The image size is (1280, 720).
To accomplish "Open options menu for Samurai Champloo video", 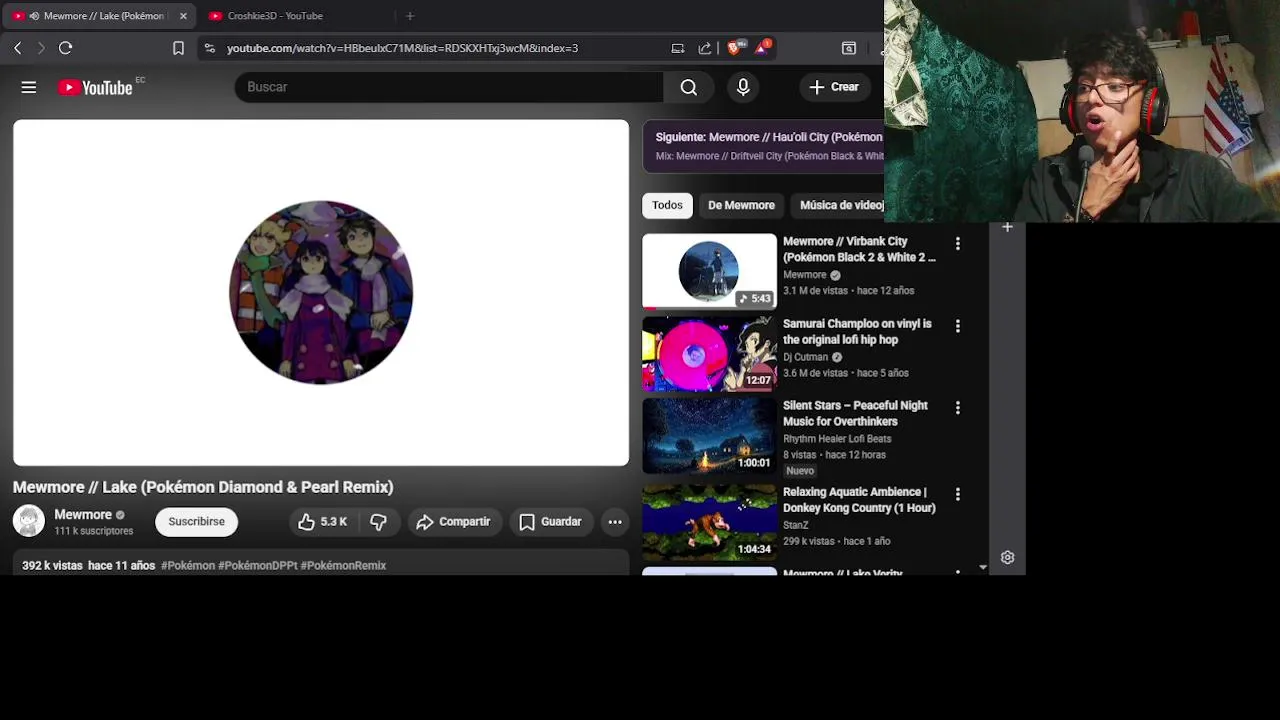I will pos(958,326).
